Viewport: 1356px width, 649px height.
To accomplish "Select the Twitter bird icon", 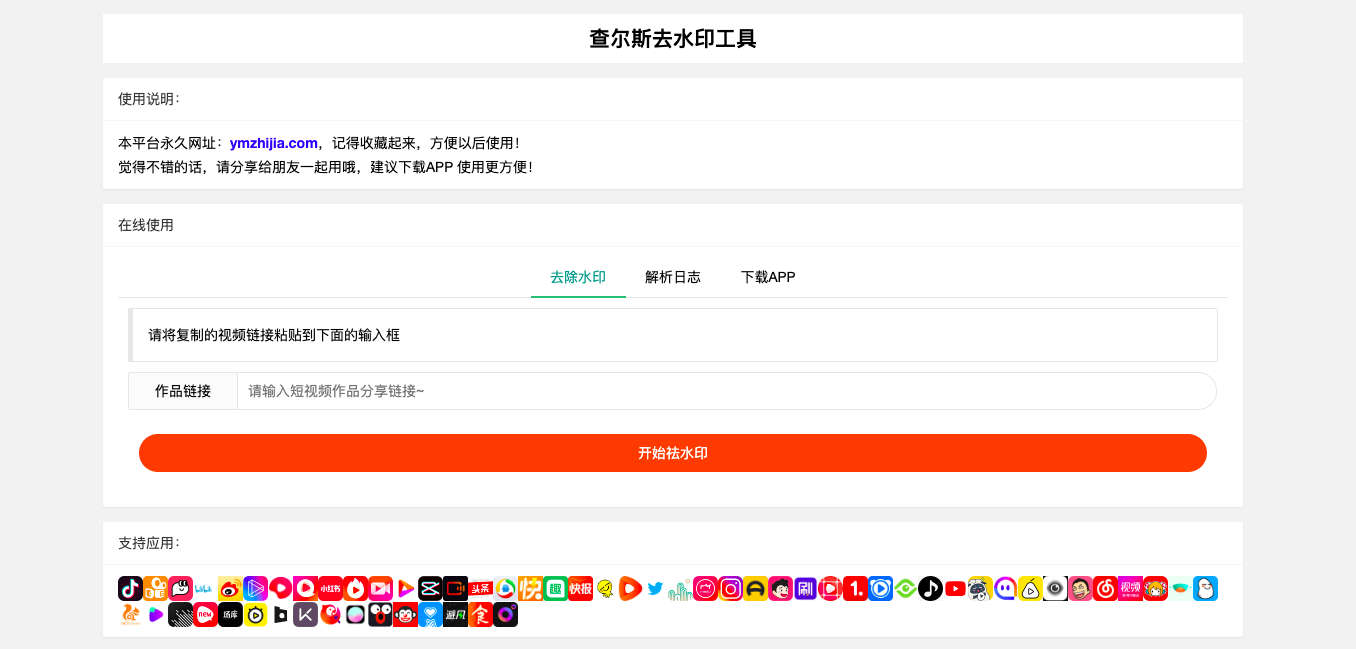I will [x=654, y=589].
